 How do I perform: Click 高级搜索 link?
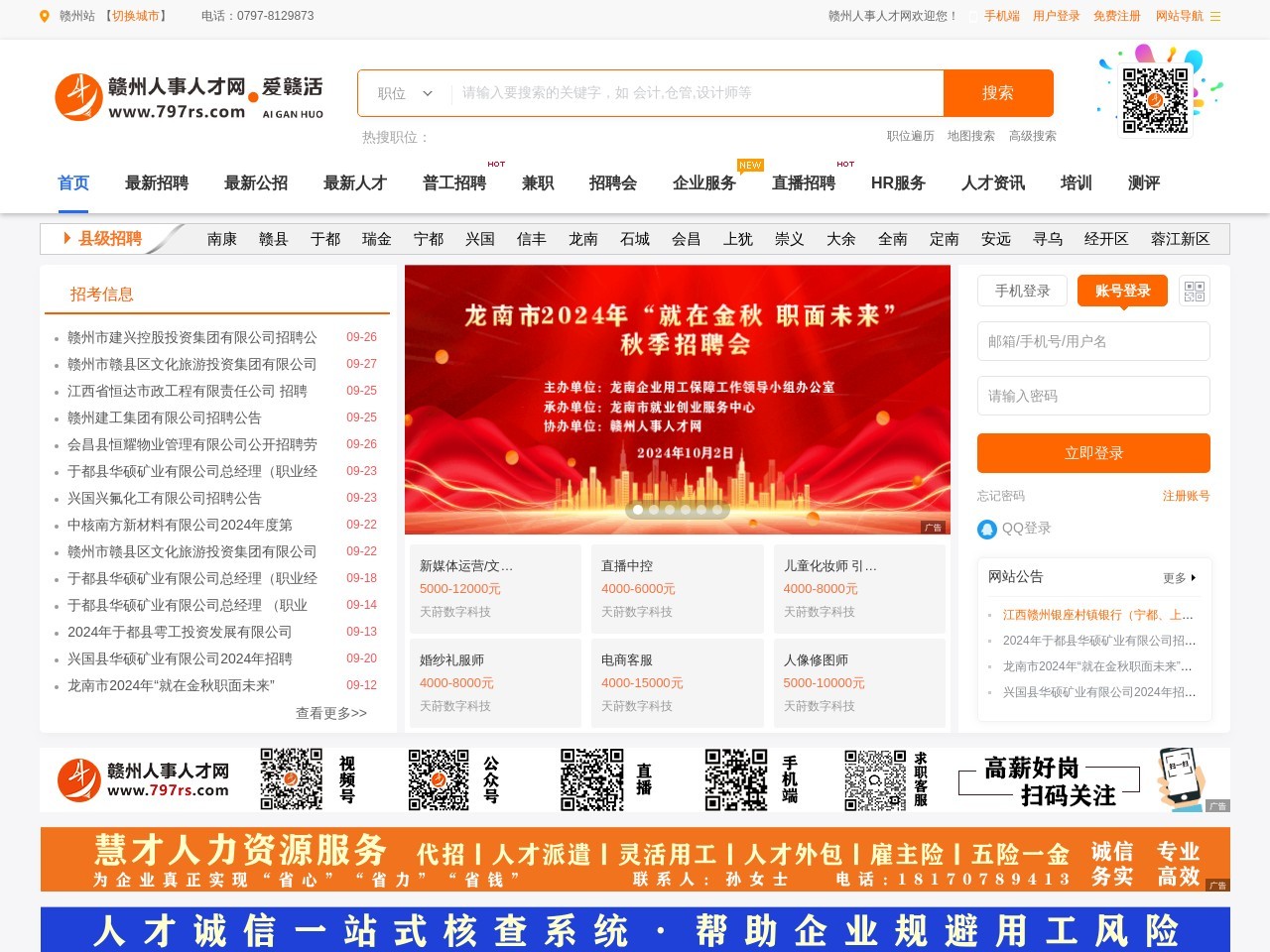pyautogui.click(x=1033, y=136)
